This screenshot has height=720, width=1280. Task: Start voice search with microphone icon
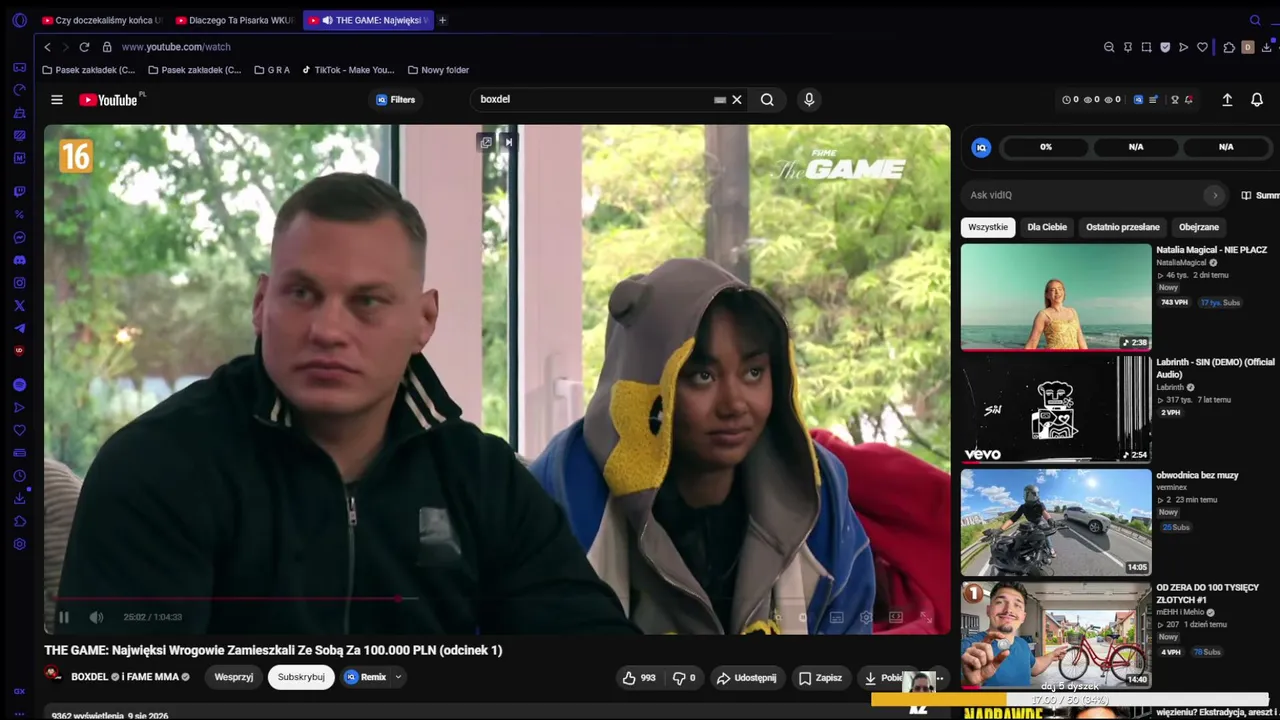click(x=809, y=100)
